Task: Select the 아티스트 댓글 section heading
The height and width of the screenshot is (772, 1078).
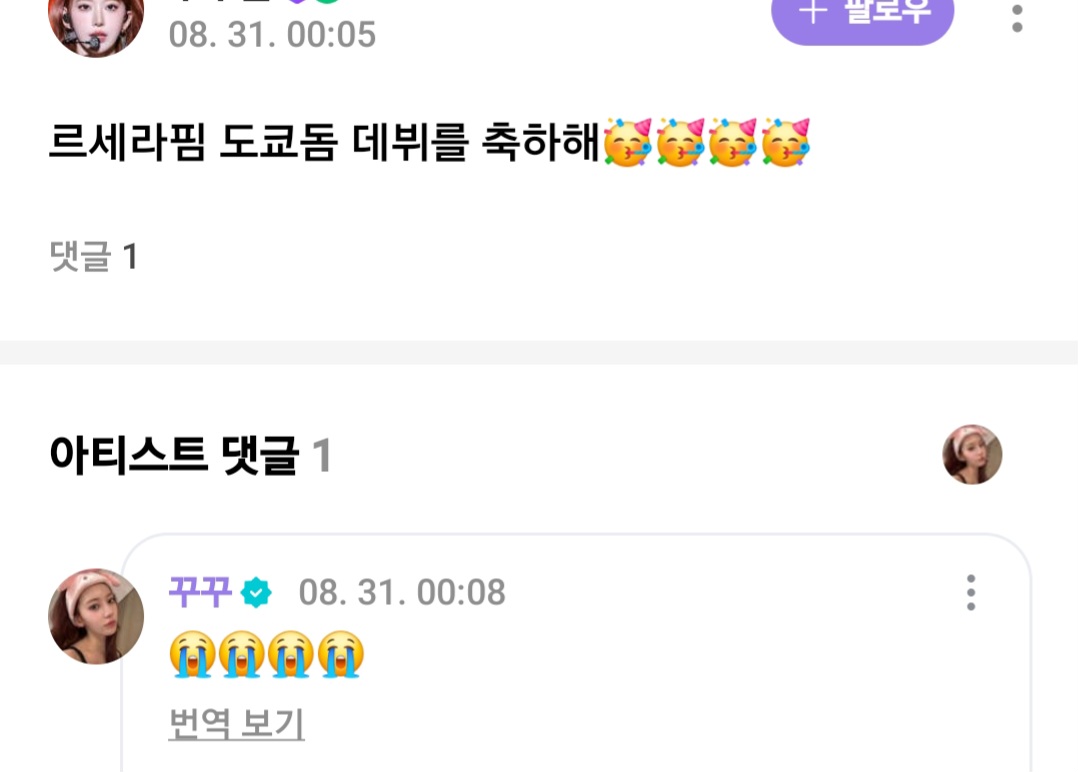Action: tap(174, 455)
